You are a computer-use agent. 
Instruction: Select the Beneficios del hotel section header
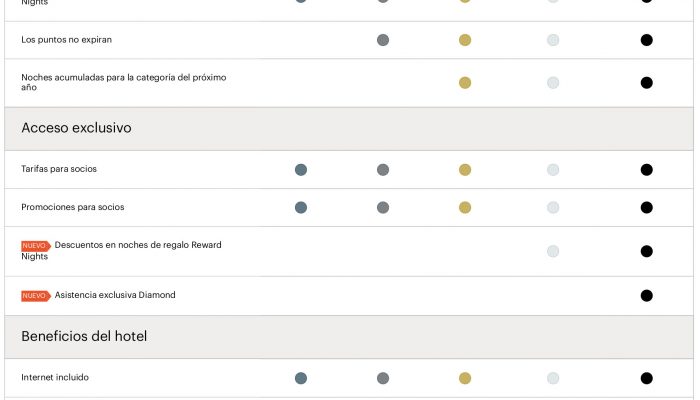[x=349, y=337]
